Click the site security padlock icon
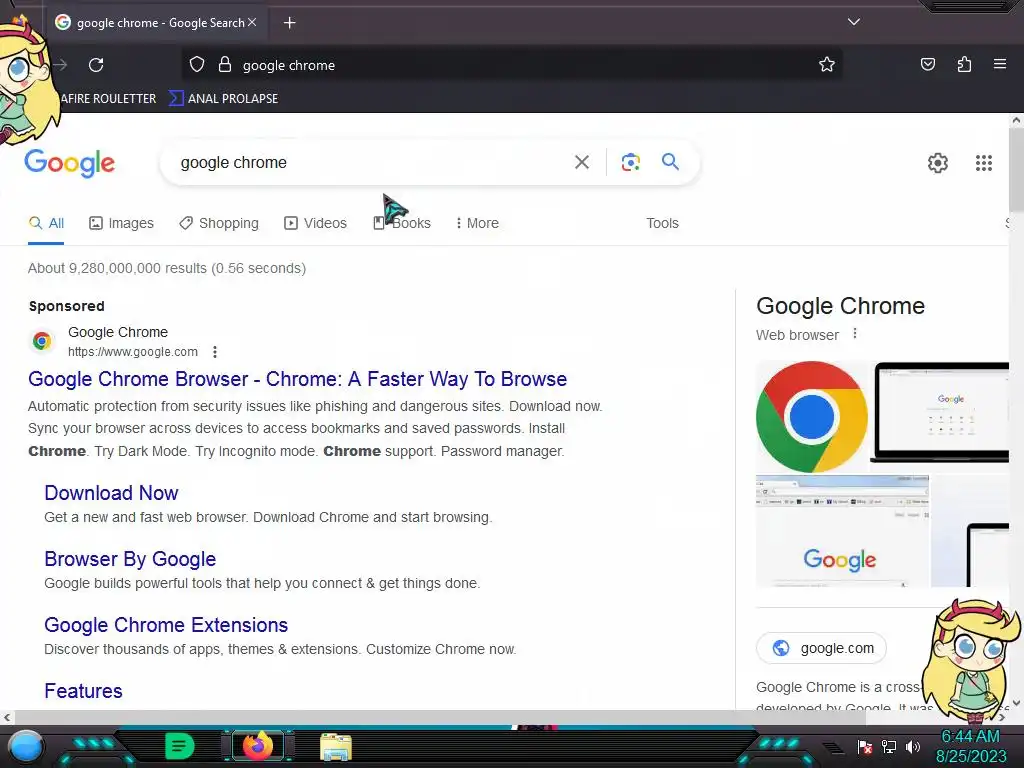Screen dimensions: 1024x768 (225, 65)
